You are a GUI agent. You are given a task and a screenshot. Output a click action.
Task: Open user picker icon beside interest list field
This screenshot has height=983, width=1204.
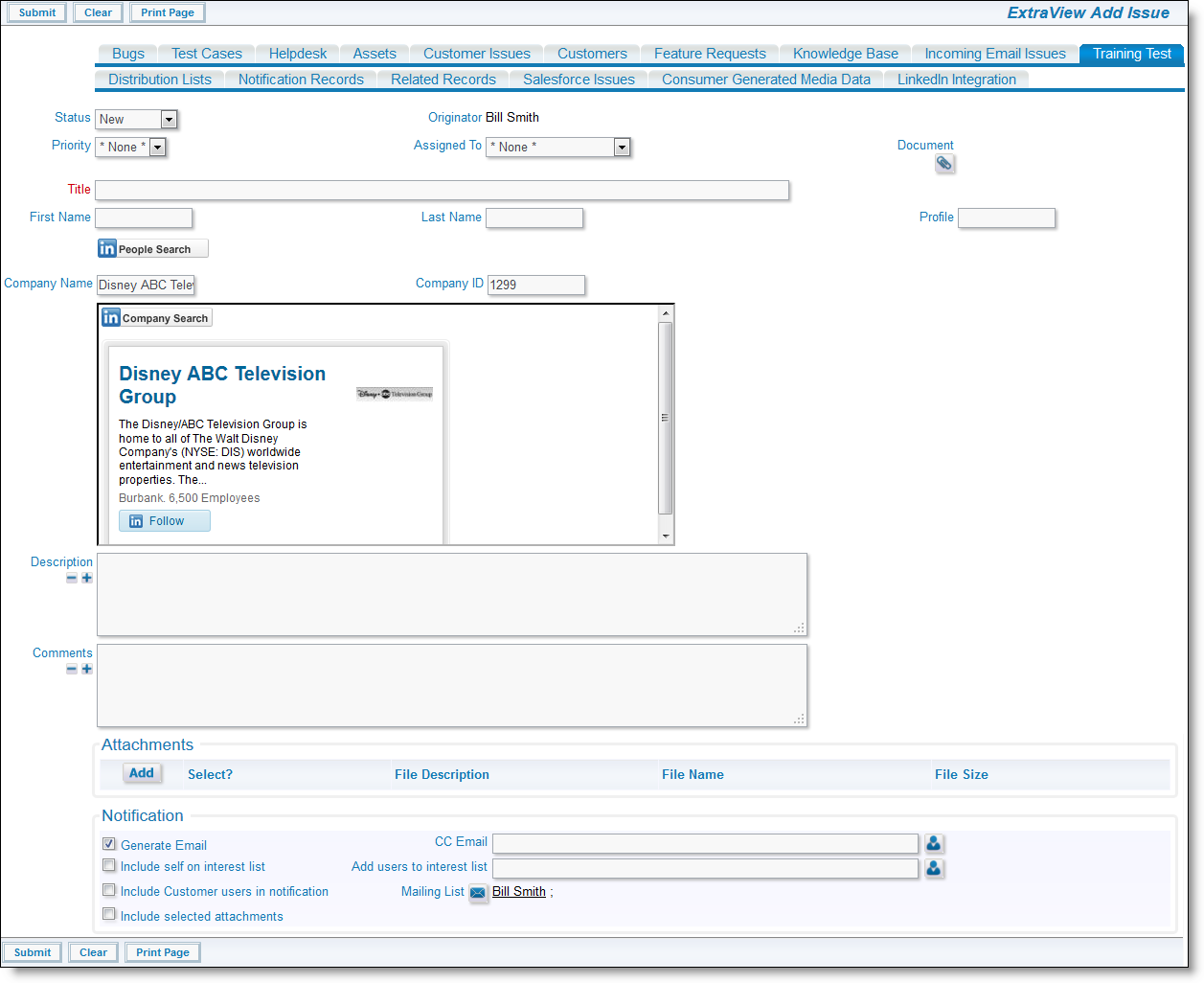point(934,868)
